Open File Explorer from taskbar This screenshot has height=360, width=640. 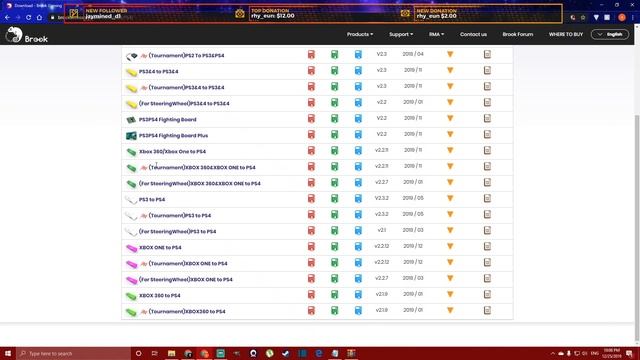(171, 353)
